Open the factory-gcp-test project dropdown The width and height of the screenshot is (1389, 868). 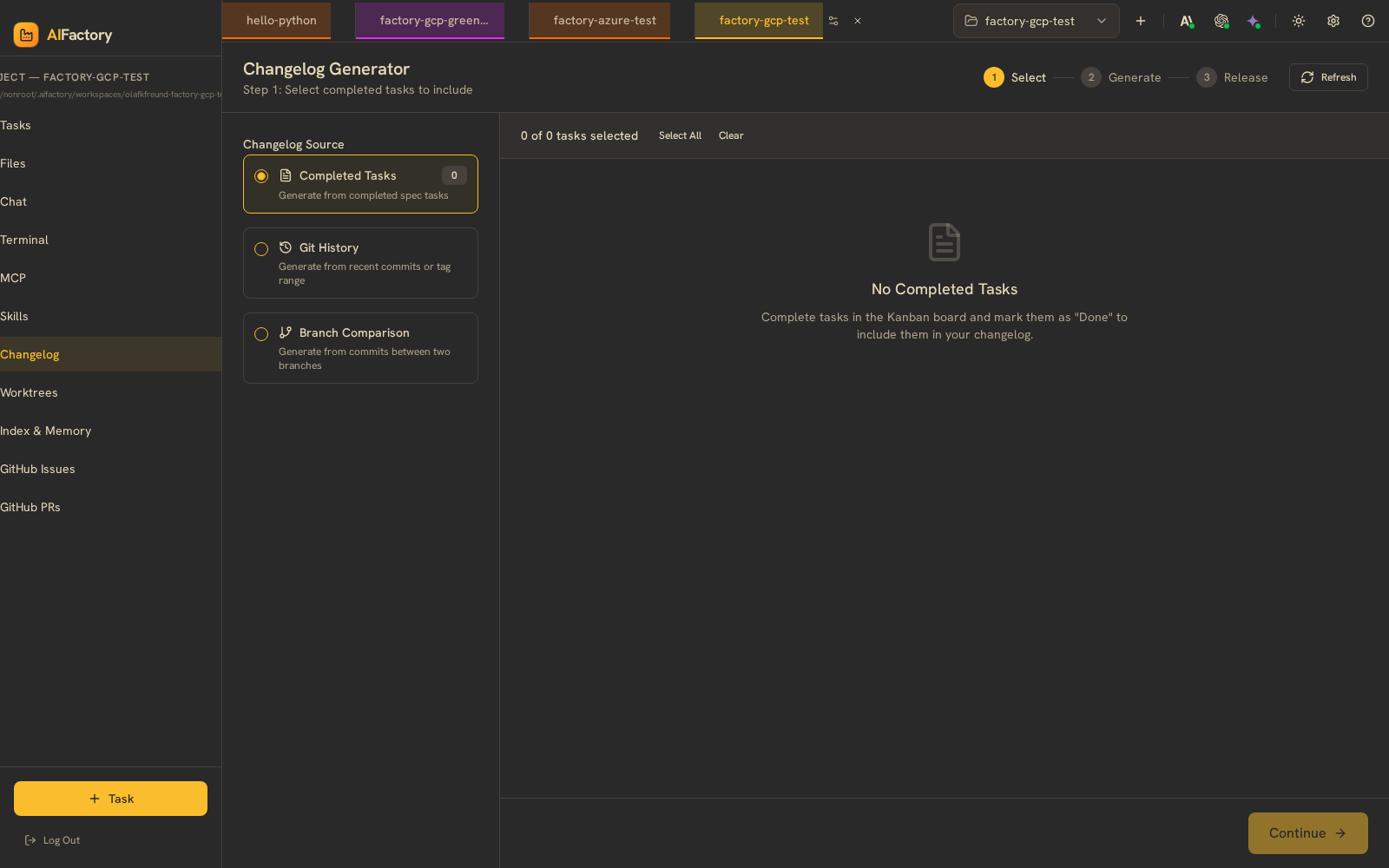point(1037,21)
